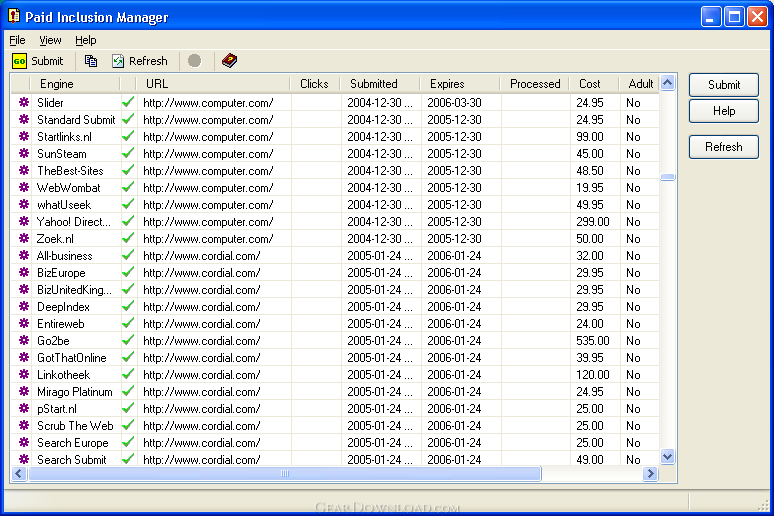Click the horizontal scrollbar right arrow
The image size is (774, 516).
point(650,474)
